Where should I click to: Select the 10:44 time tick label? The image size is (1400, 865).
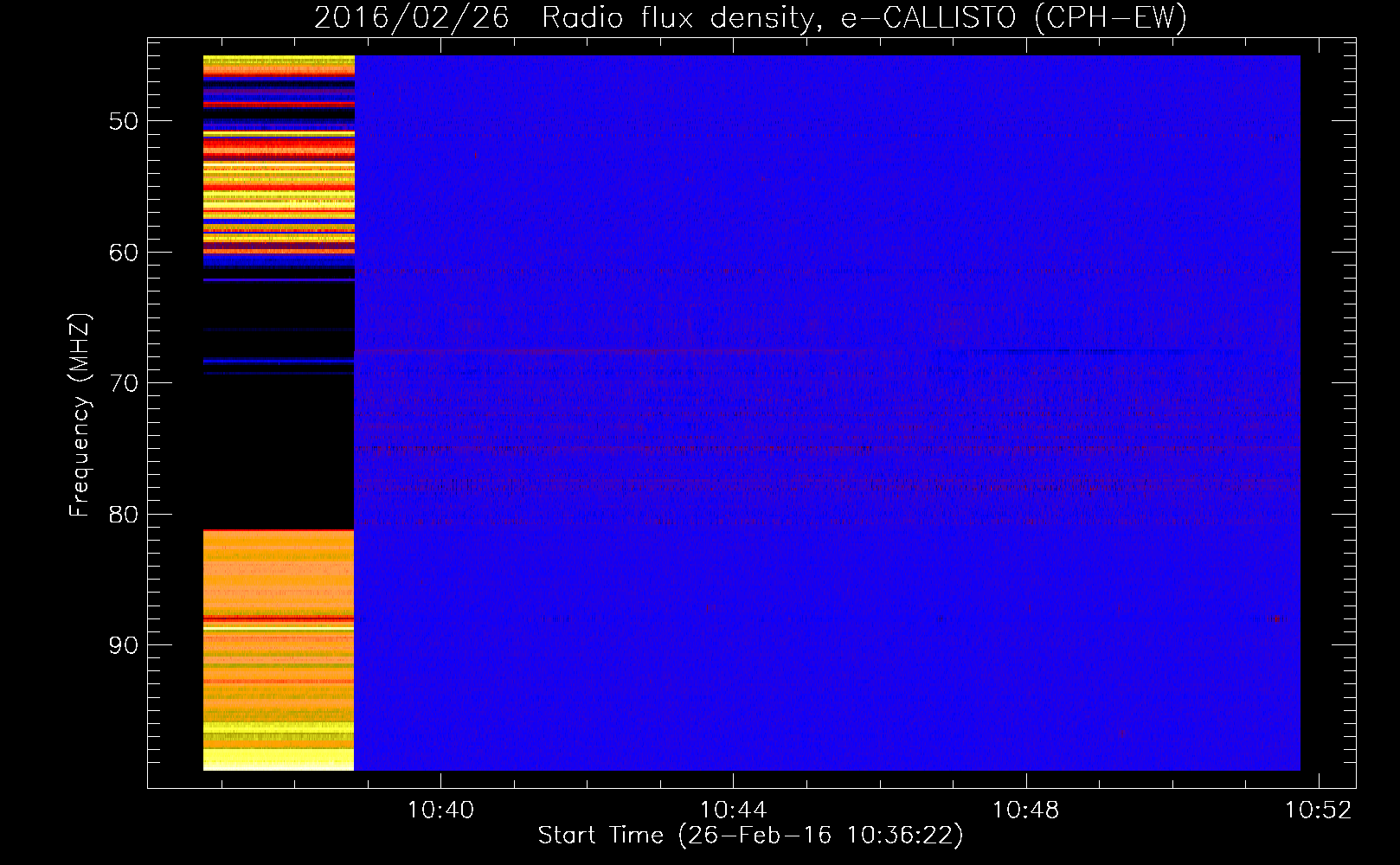click(x=733, y=811)
